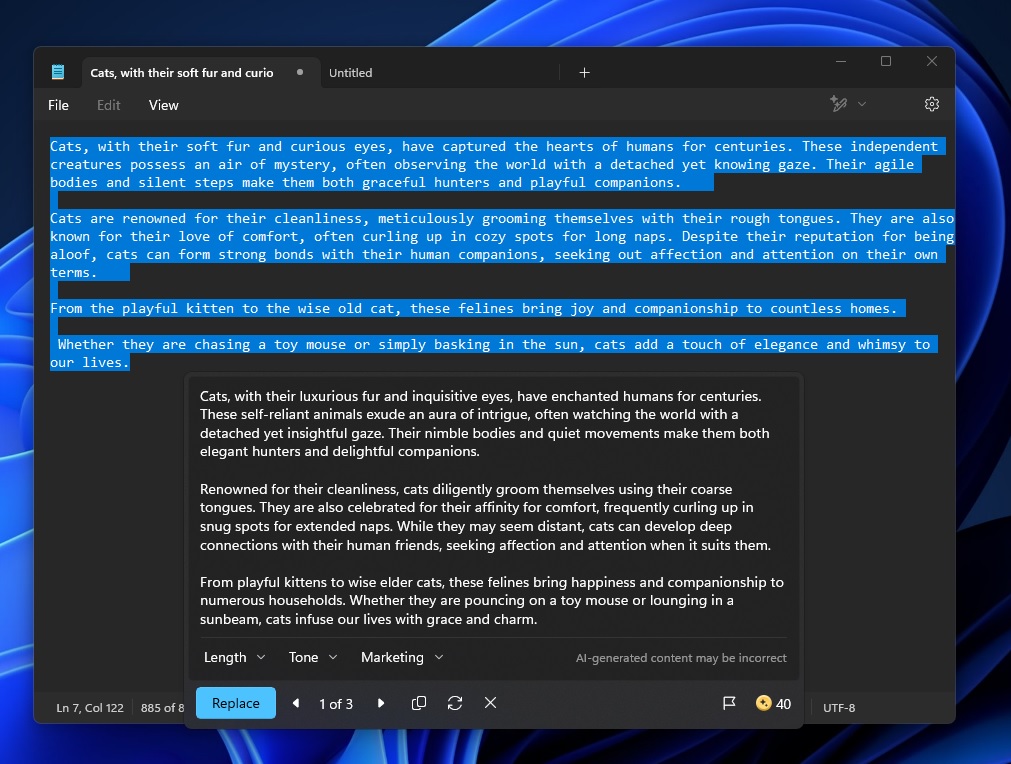This screenshot has width=1011, height=764.
Task: Copy the rewritten text icon
Action: tap(418, 703)
